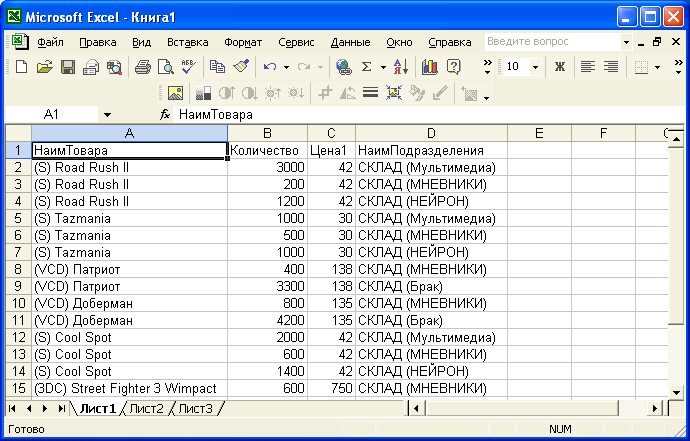The height and width of the screenshot is (441, 690).
Task: Open the Redo history dropdown arrow
Action: [x=320, y=67]
